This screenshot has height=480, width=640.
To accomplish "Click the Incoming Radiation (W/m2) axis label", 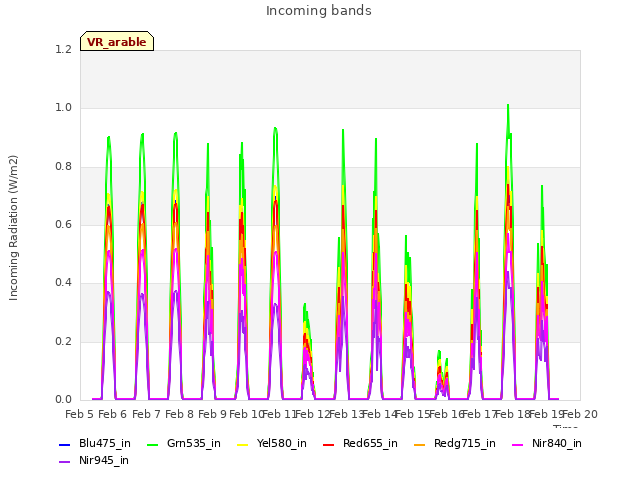I will 13,228.
